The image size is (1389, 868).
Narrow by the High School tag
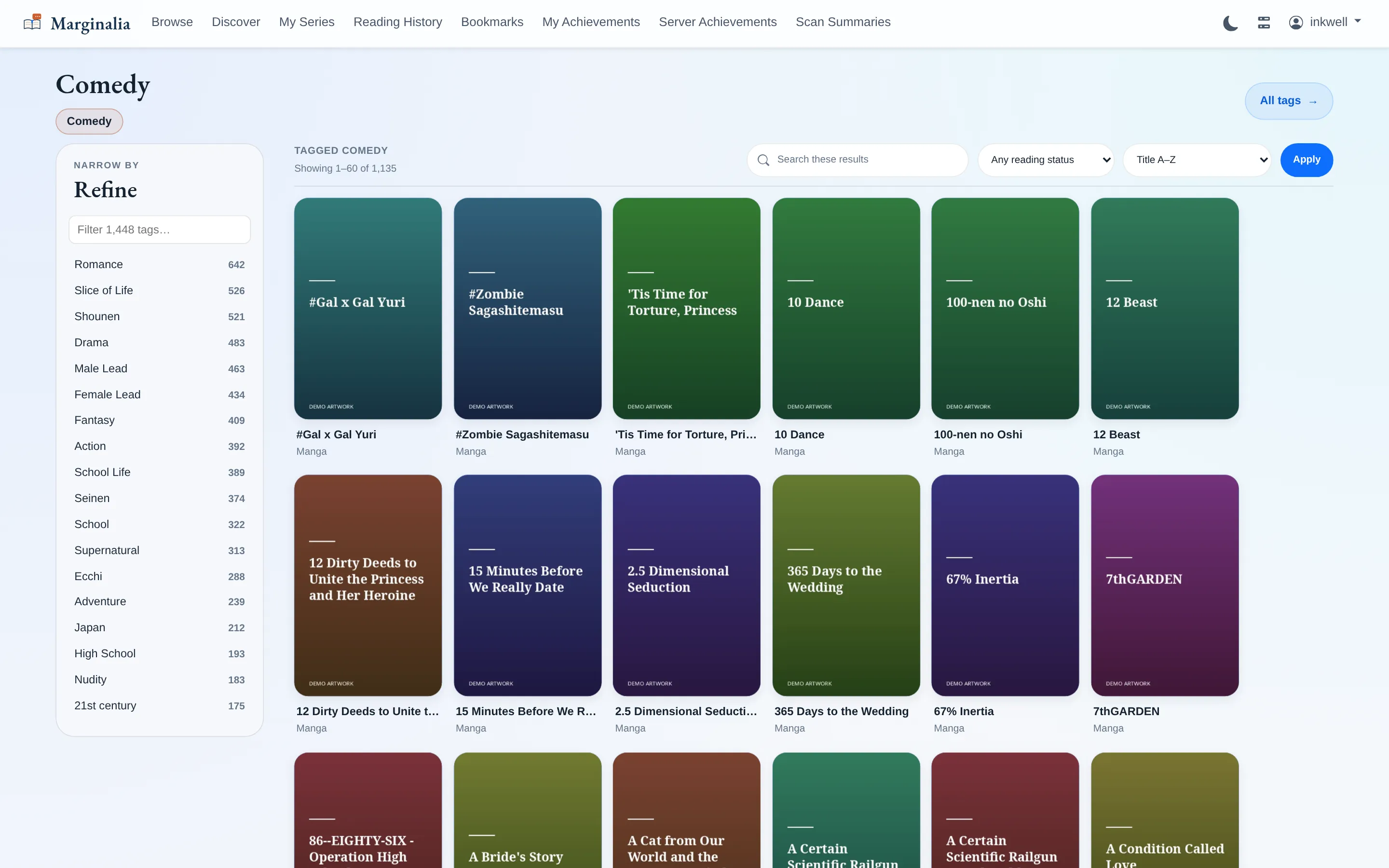pyautogui.click(x=160, y=653)
